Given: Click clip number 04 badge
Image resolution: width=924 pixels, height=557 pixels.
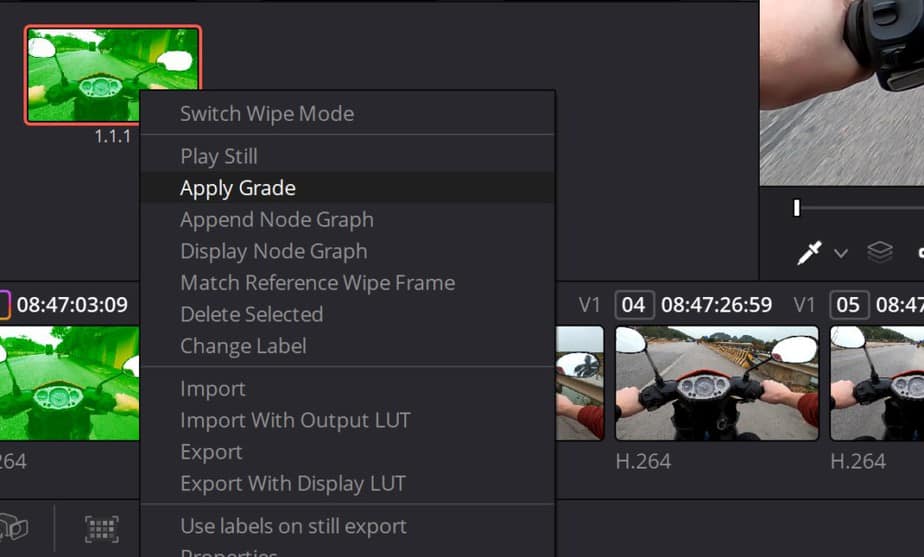Looking at the screenshot, I should (634, 305).
